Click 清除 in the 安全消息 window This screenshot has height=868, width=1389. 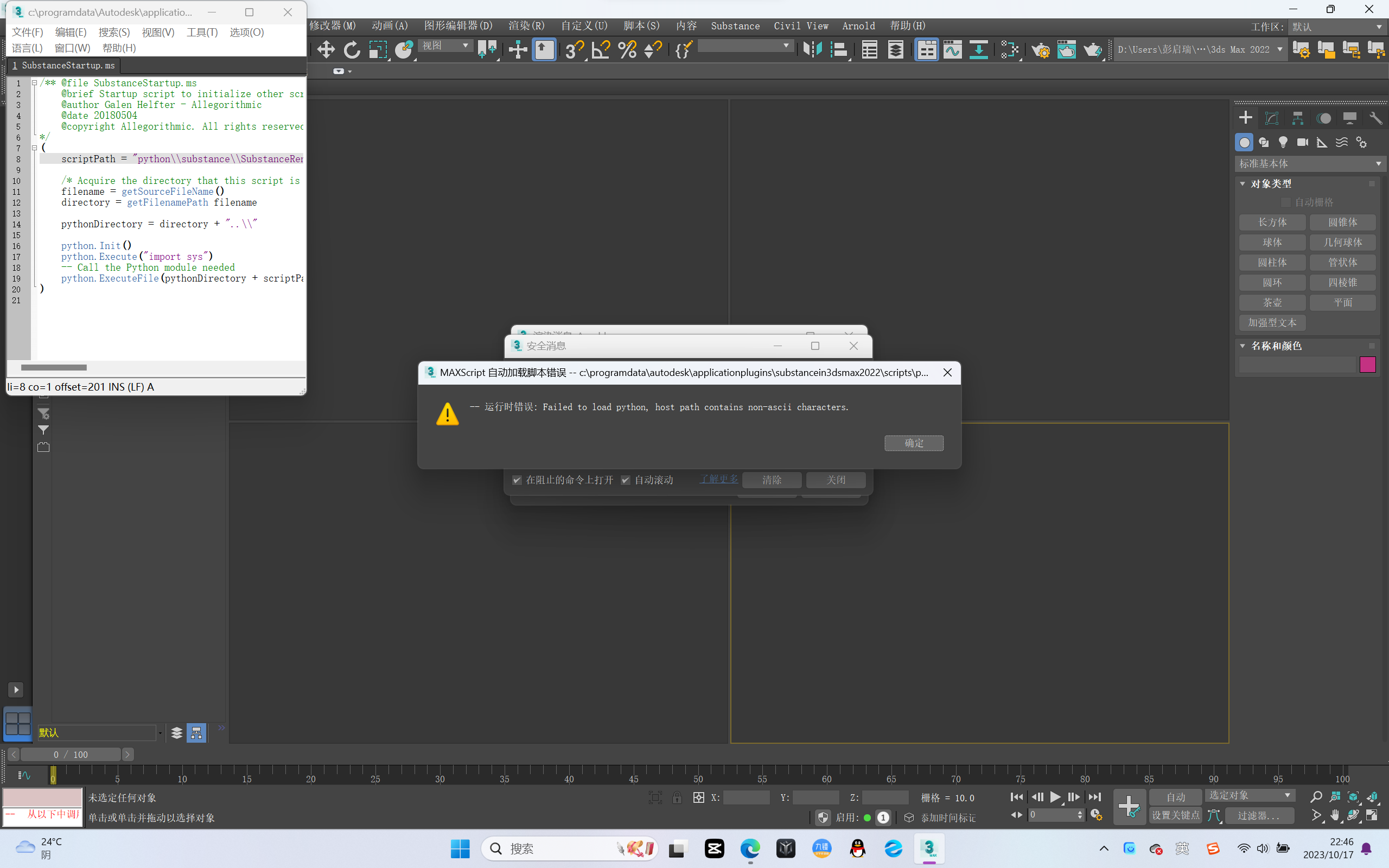(x=772, y=480)
